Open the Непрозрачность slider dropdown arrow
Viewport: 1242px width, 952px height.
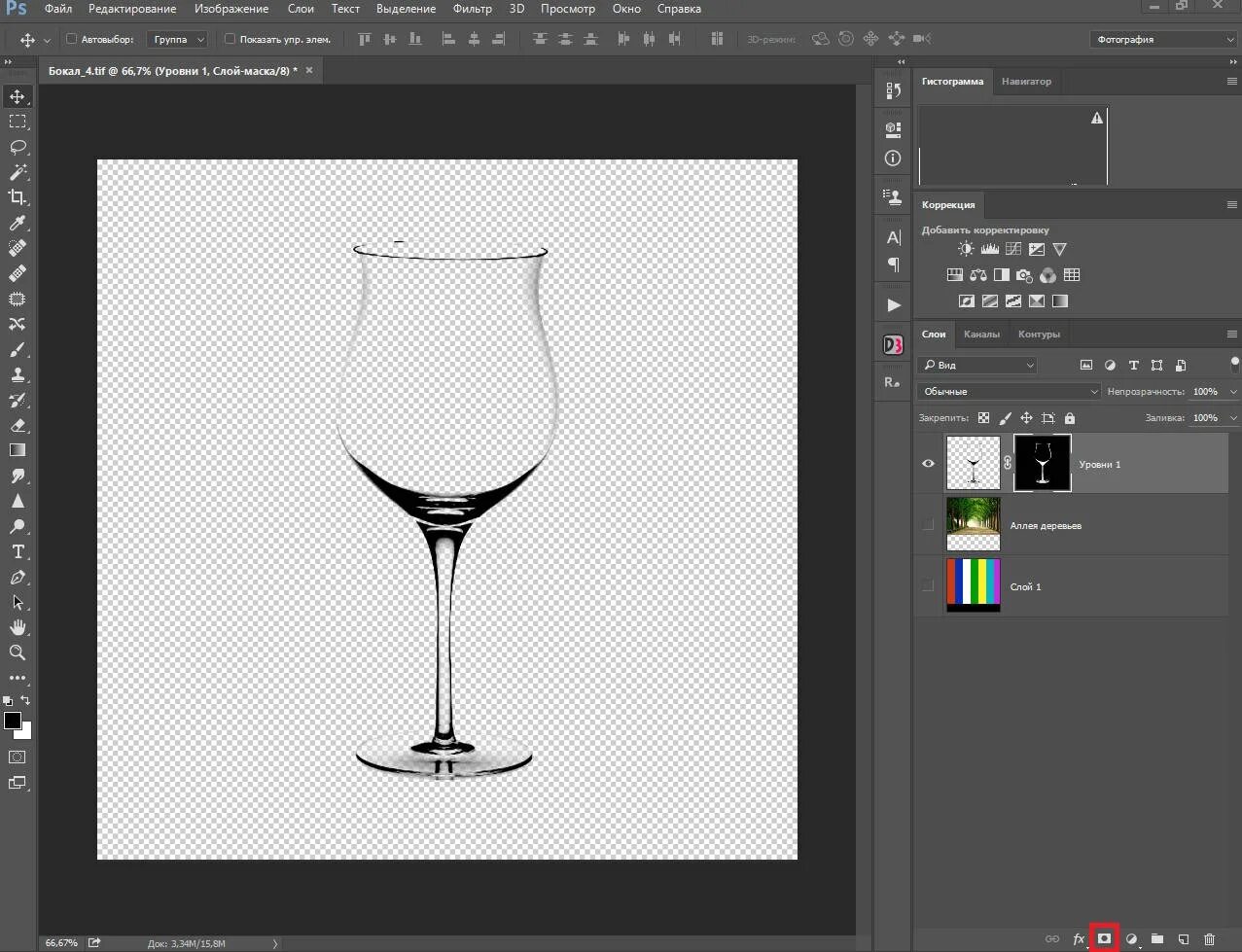point(1233,392)
